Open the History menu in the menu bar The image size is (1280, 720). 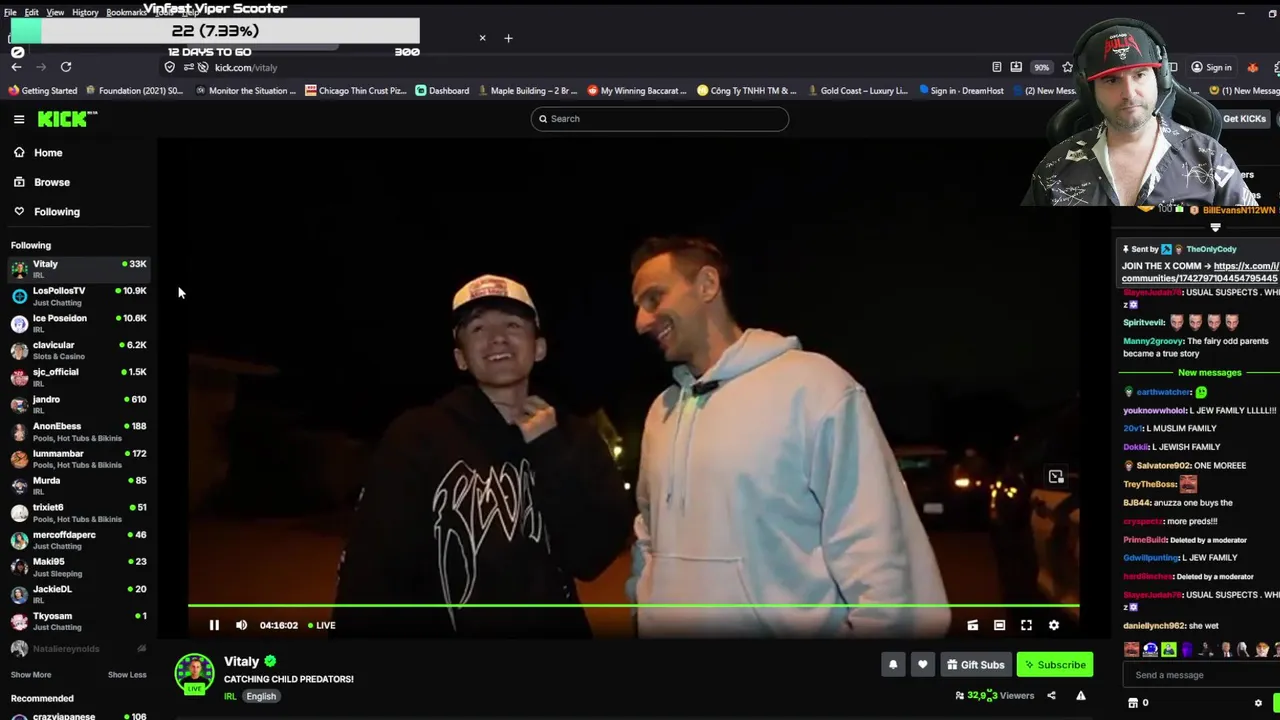coord(85,12)
